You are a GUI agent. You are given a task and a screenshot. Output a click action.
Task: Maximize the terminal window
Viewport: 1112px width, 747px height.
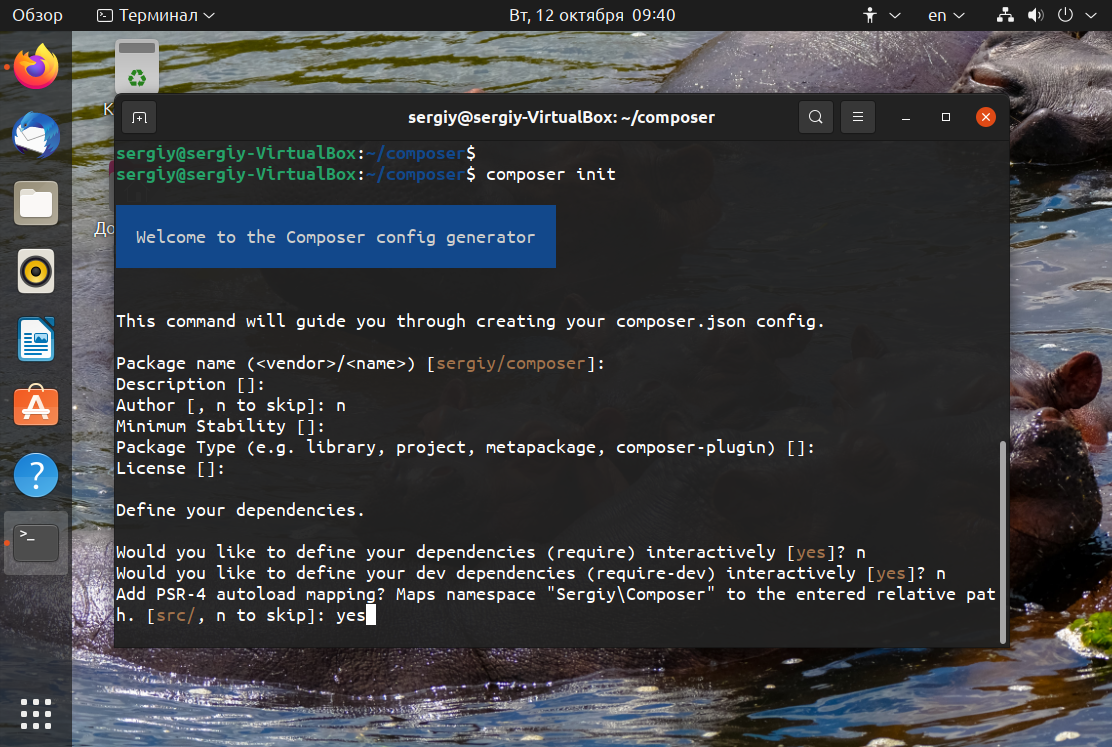[x=945, y=117]
